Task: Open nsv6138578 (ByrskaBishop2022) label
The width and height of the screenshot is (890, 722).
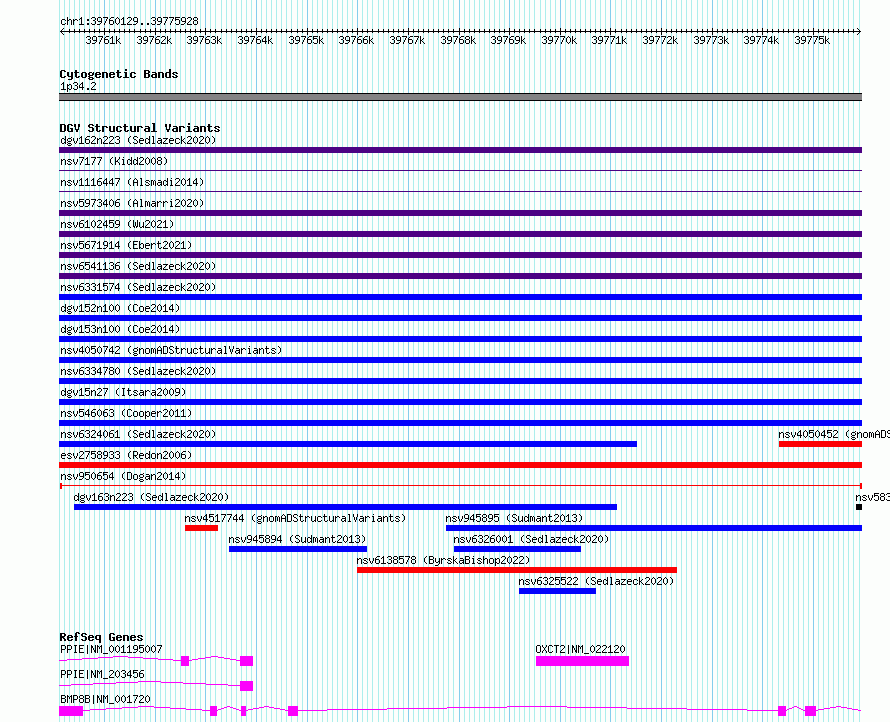Action: tap(443, 560)
